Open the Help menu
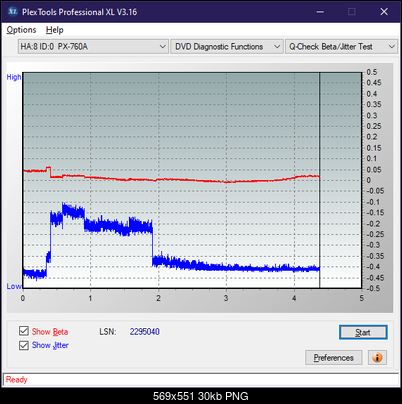402x404 pixels. [x=55, y=30]
